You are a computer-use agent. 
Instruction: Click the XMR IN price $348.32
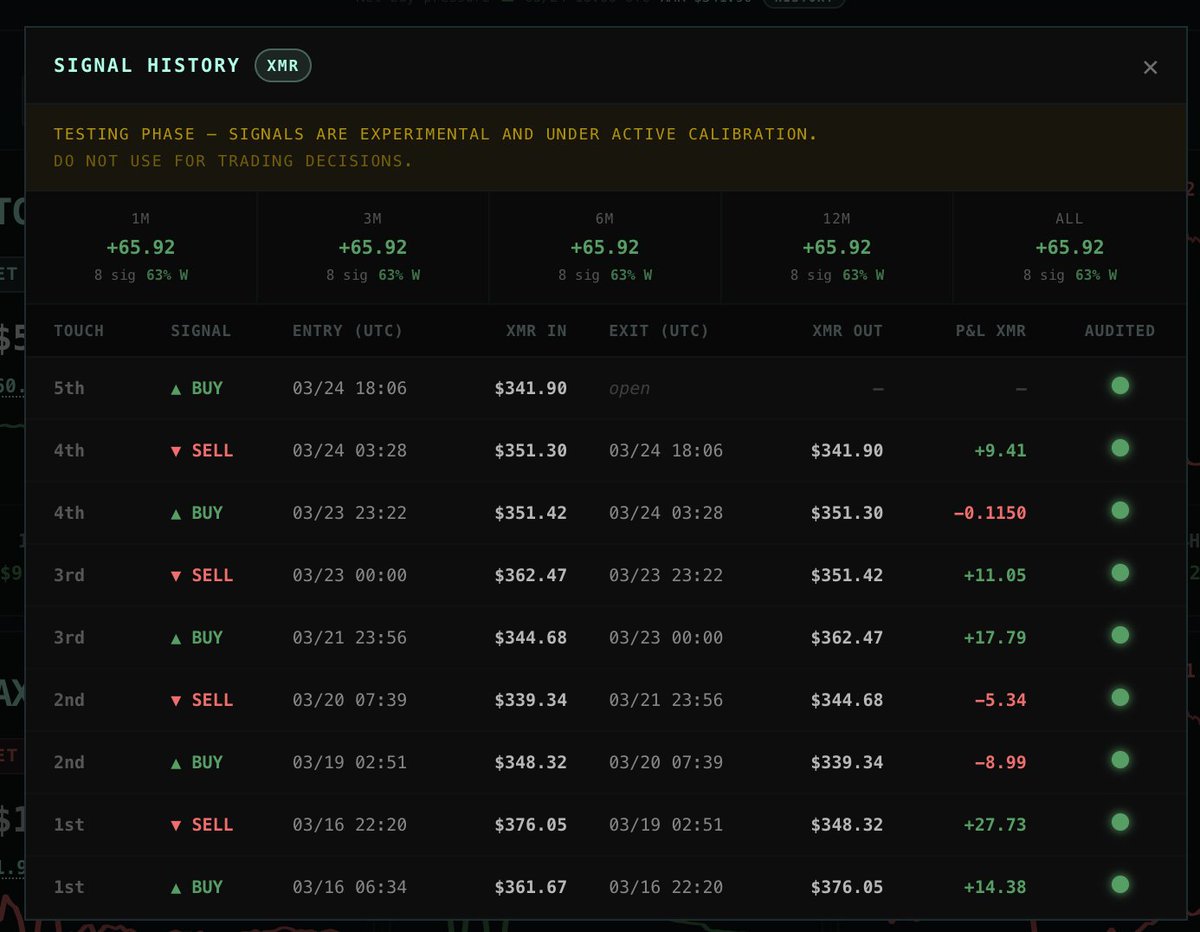pos(531,762)
